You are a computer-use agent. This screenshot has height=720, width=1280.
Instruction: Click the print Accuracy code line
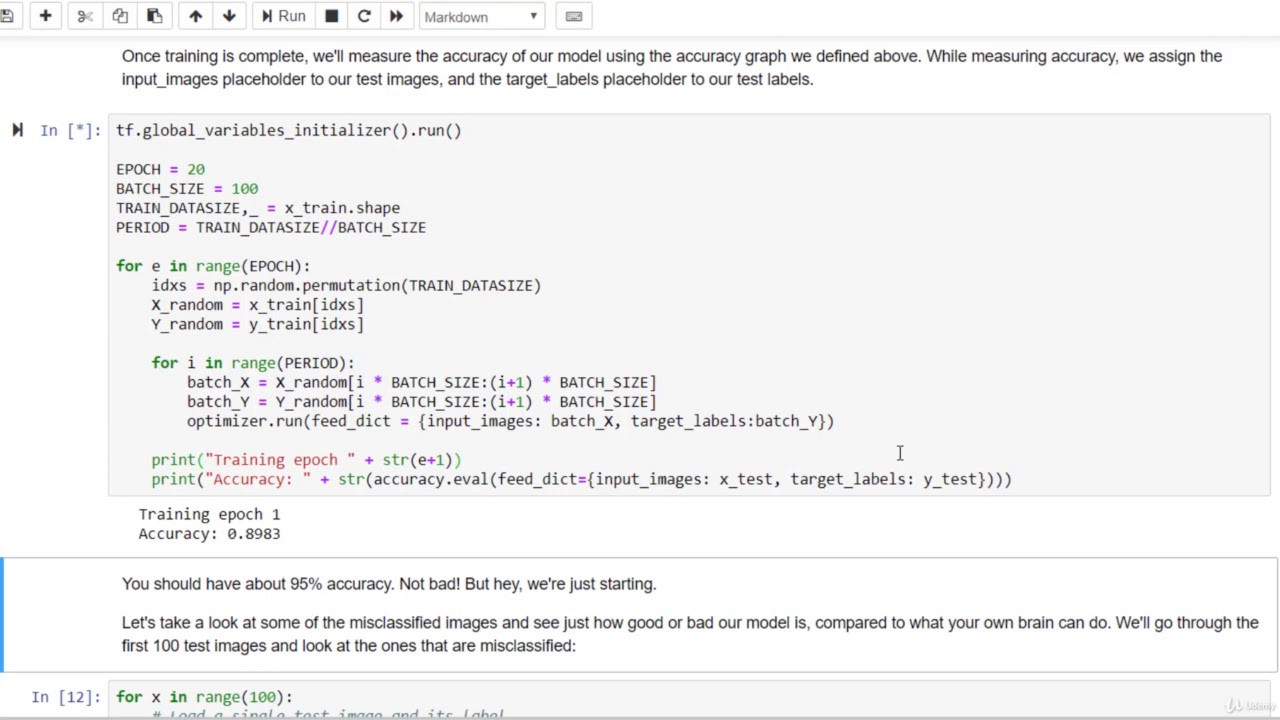pyautogui.click(x=581, y=479)
